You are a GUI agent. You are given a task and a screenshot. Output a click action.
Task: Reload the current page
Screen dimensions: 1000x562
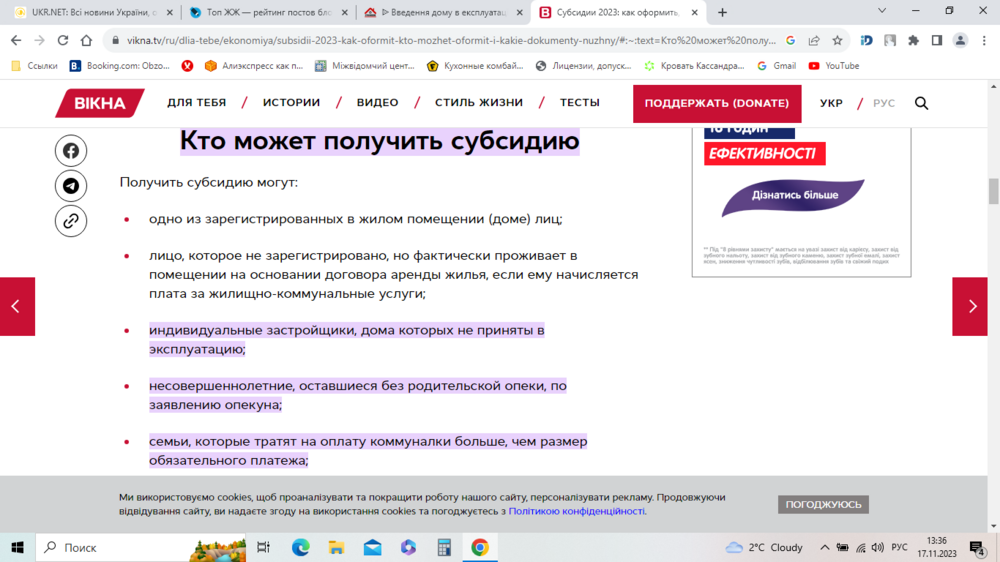pyautogui.click(x=62, y=40)
